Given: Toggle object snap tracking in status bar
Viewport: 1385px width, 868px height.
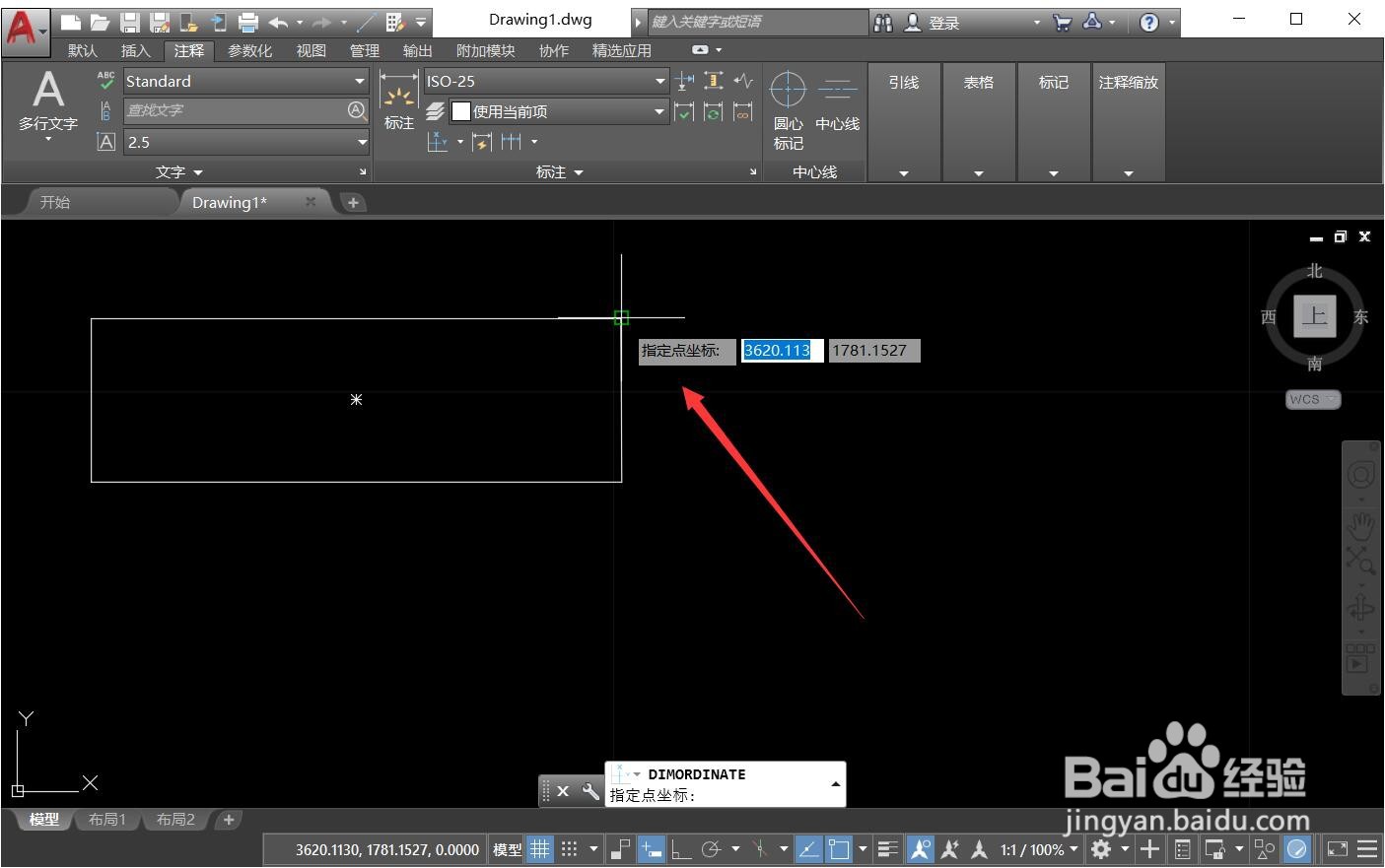Looking at the screenshot, I should [808, 848].
